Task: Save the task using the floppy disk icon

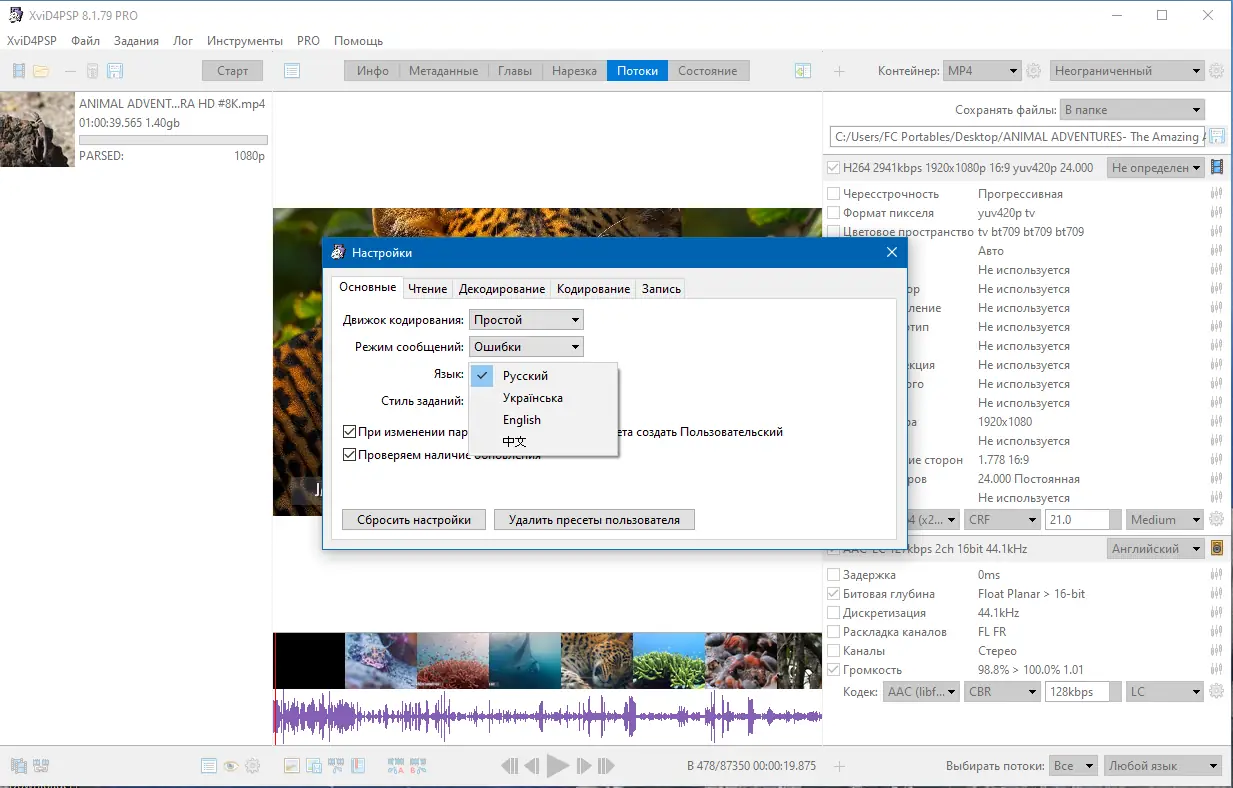Action: (x=114, y=70)
